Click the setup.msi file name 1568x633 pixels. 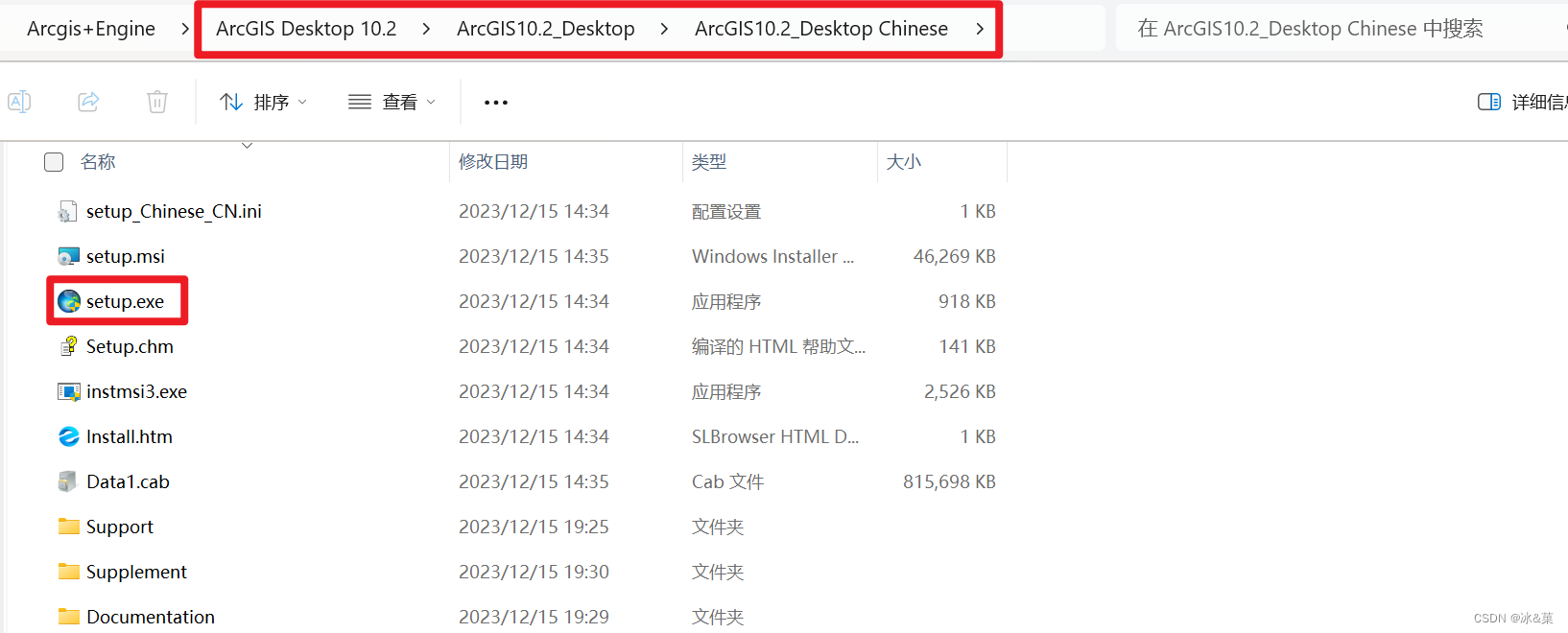coord(126,256)
